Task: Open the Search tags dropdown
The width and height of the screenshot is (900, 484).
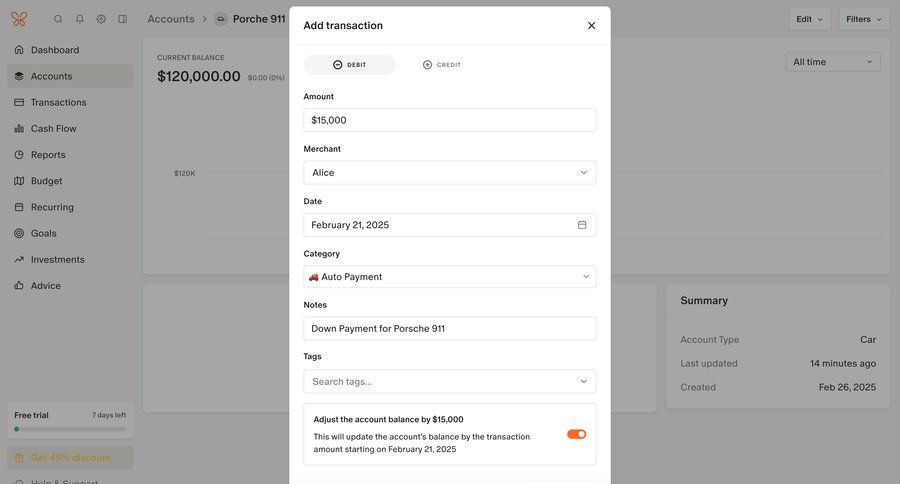Action: [x=449, y=381]
